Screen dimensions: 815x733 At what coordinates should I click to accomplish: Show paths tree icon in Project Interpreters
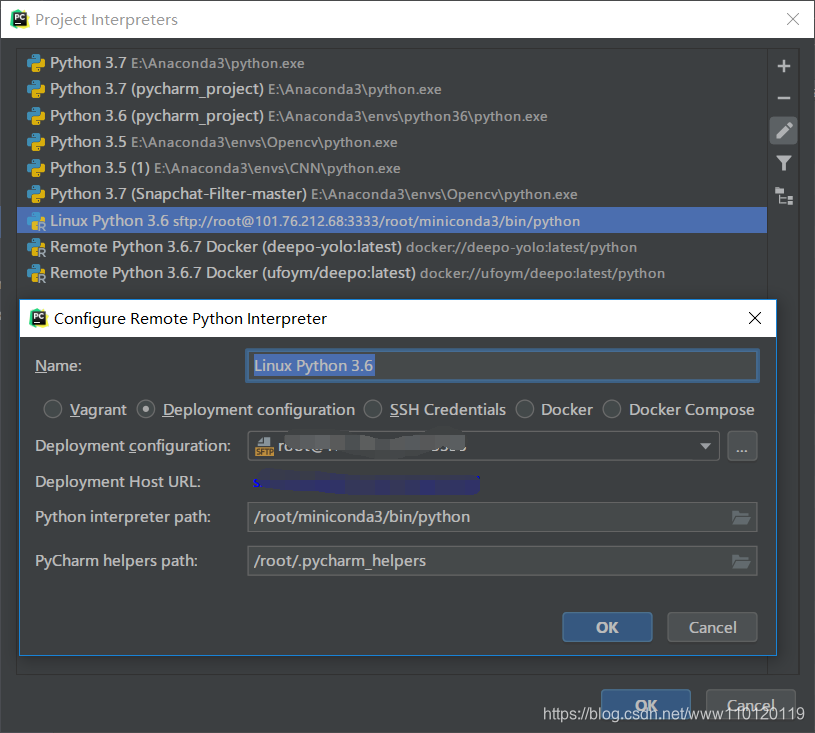[x=784, y=196]
